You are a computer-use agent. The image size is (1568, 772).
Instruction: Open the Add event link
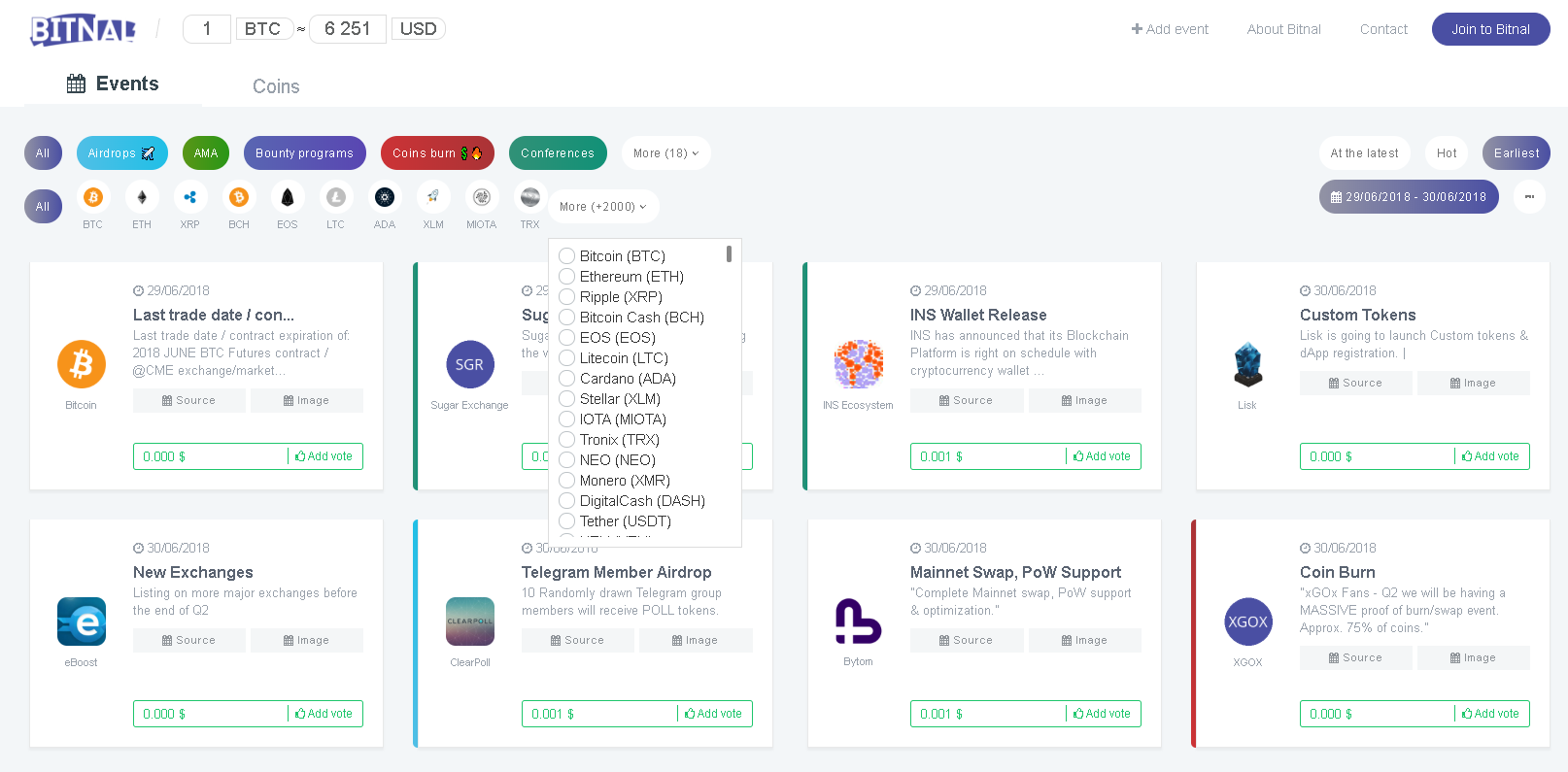tap(1171, 29)
